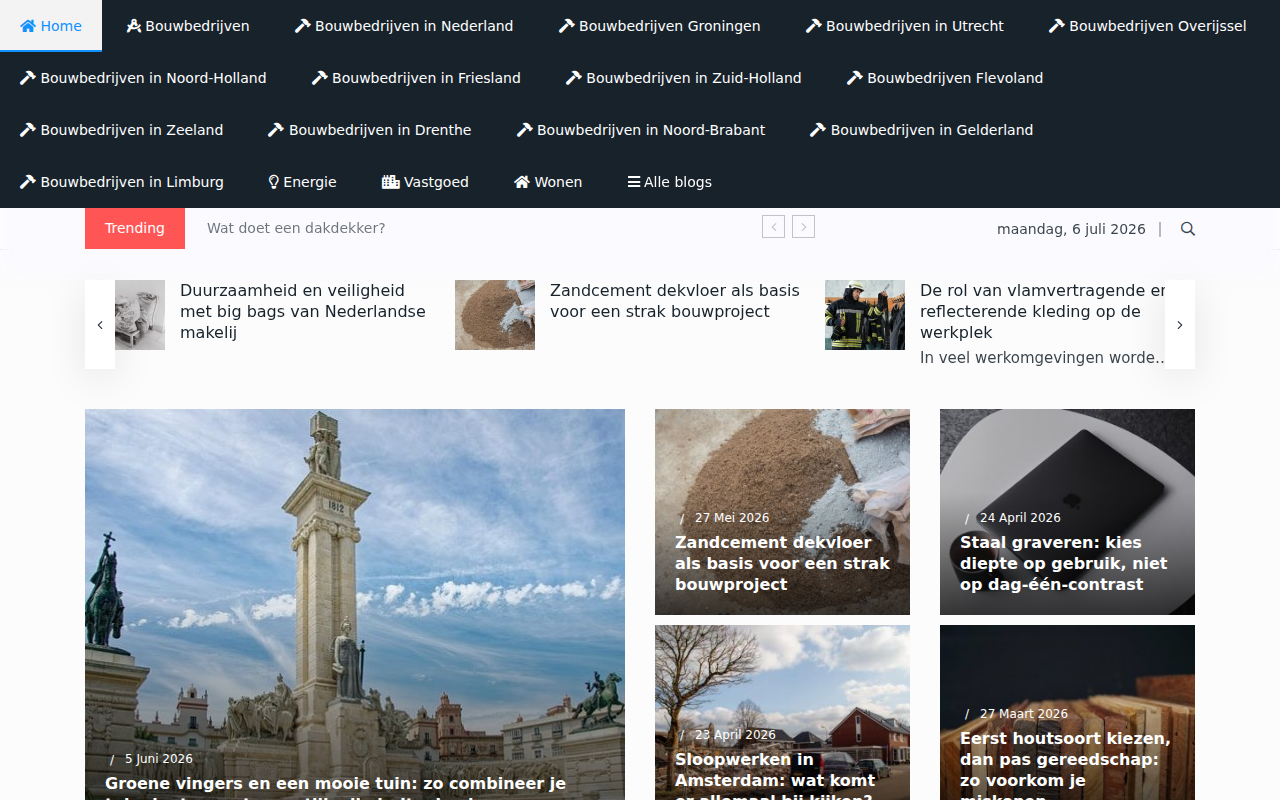Image resolution: width=1280 pixels, height=800 pixels.
Task: Show next trending headline arrow
Action: coord(803,227)
